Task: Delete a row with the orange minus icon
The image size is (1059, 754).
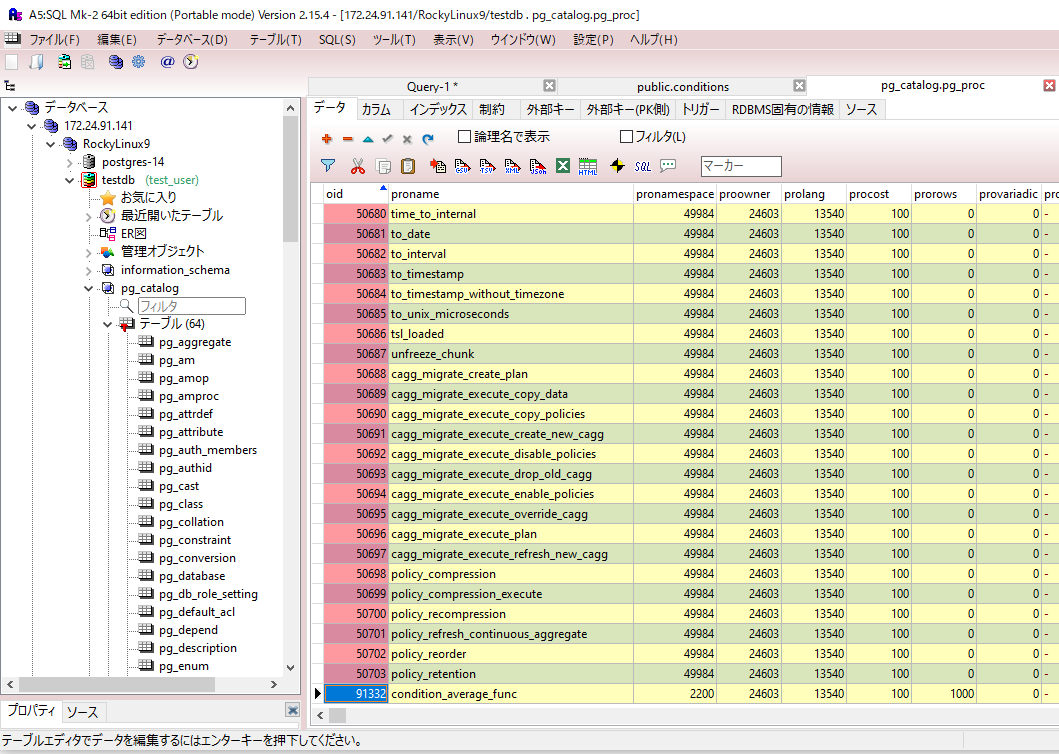Action: pyautogui.click(x=348, y=139)
